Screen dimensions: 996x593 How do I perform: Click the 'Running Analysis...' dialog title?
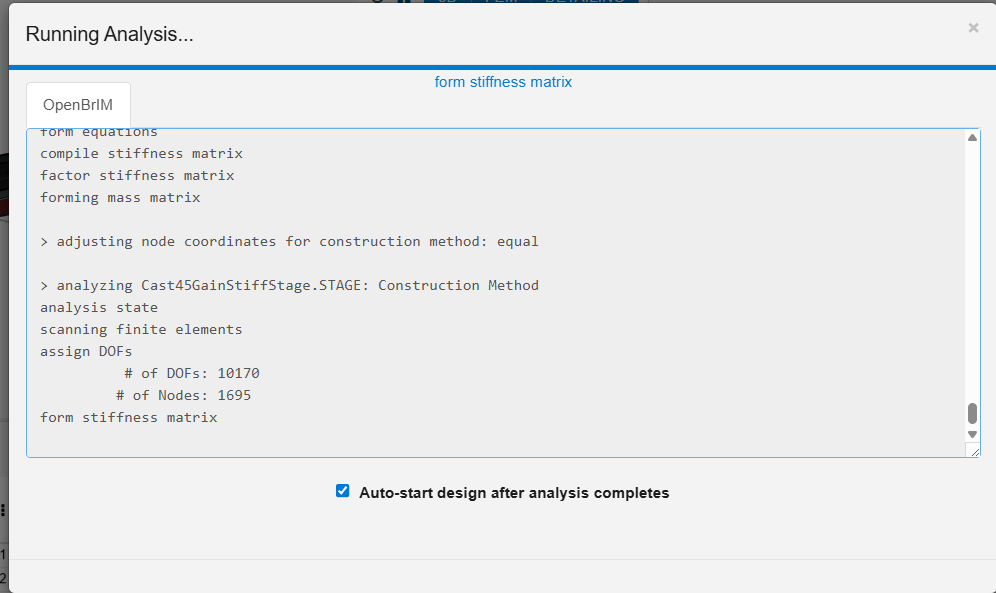[x=109, y=34]
